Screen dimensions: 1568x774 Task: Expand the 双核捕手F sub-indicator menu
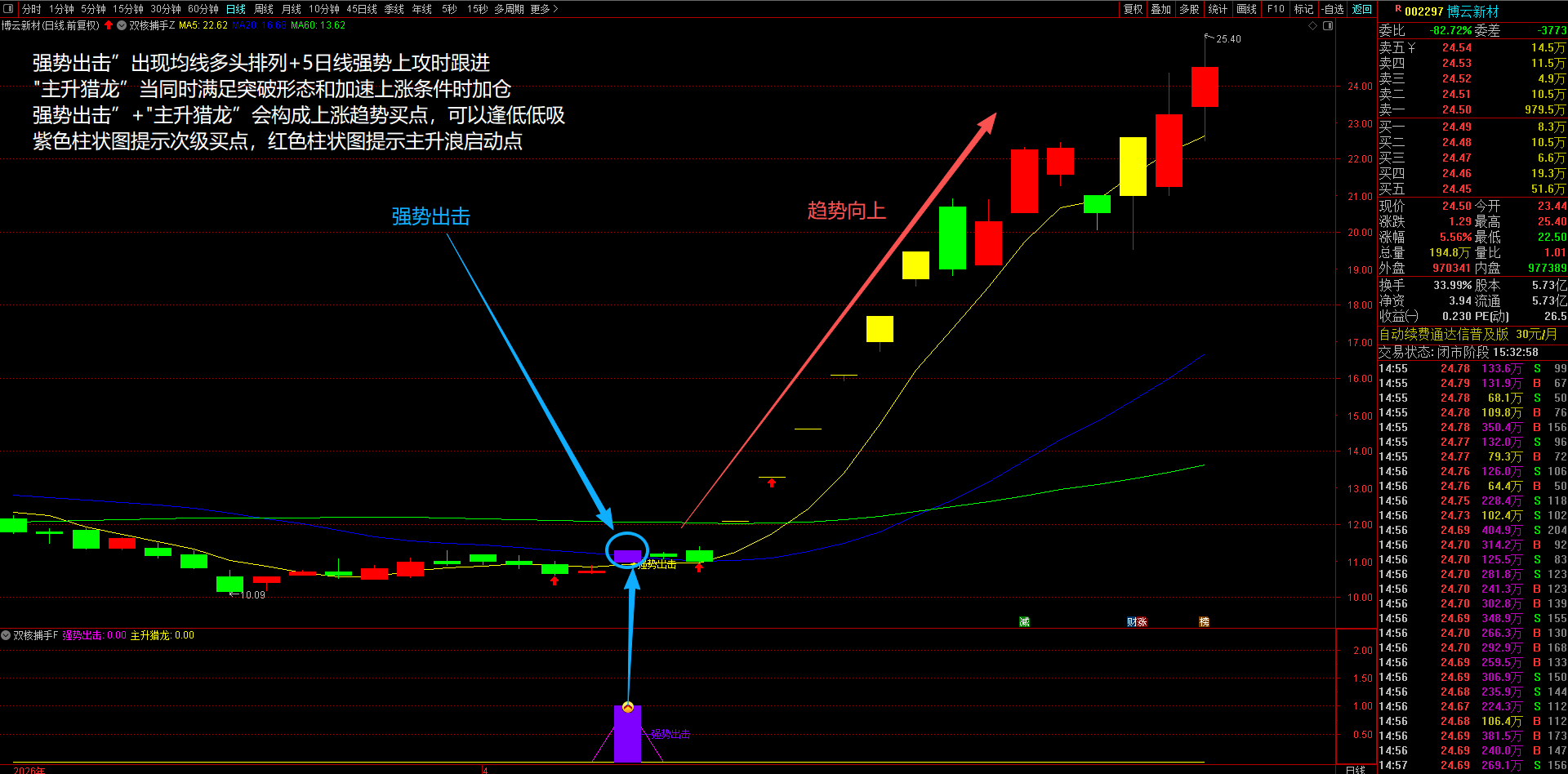pyautogui.click(x=6, y=635)
